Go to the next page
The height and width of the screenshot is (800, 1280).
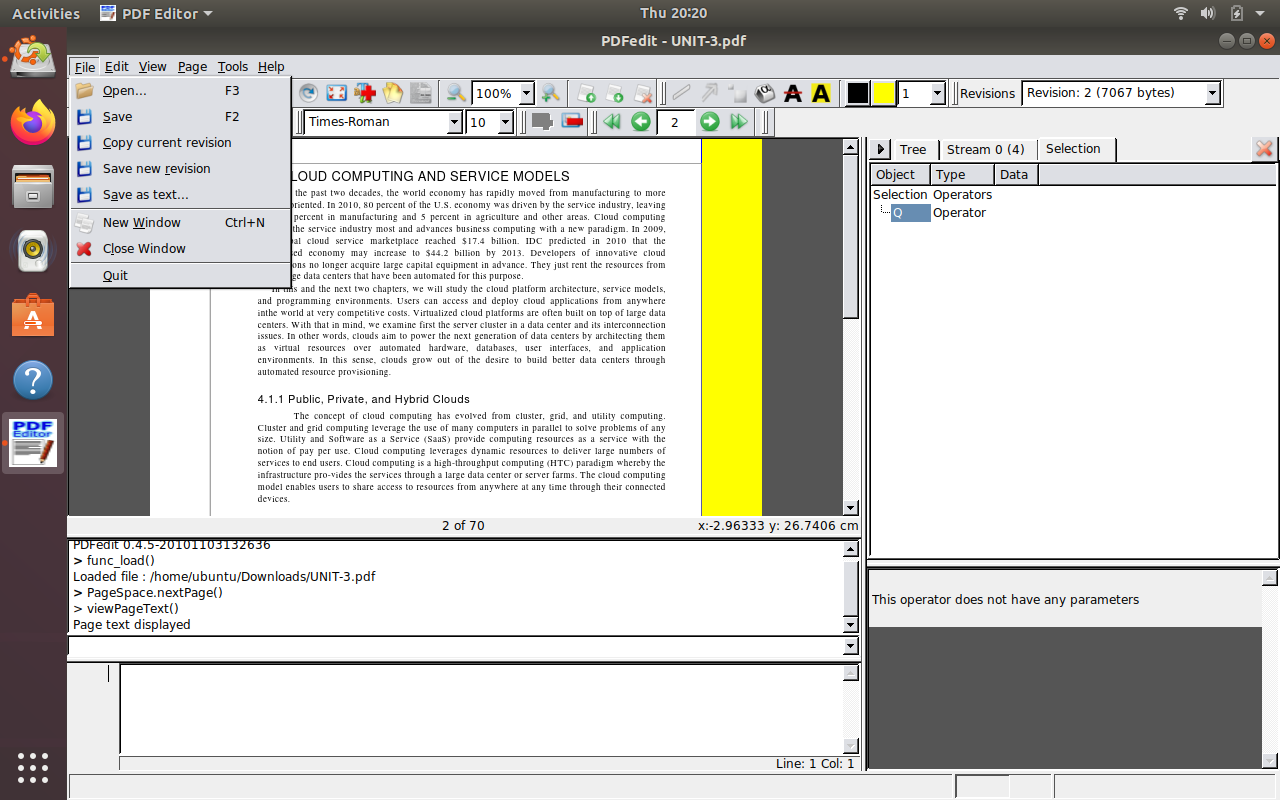(x=708, y=121)
